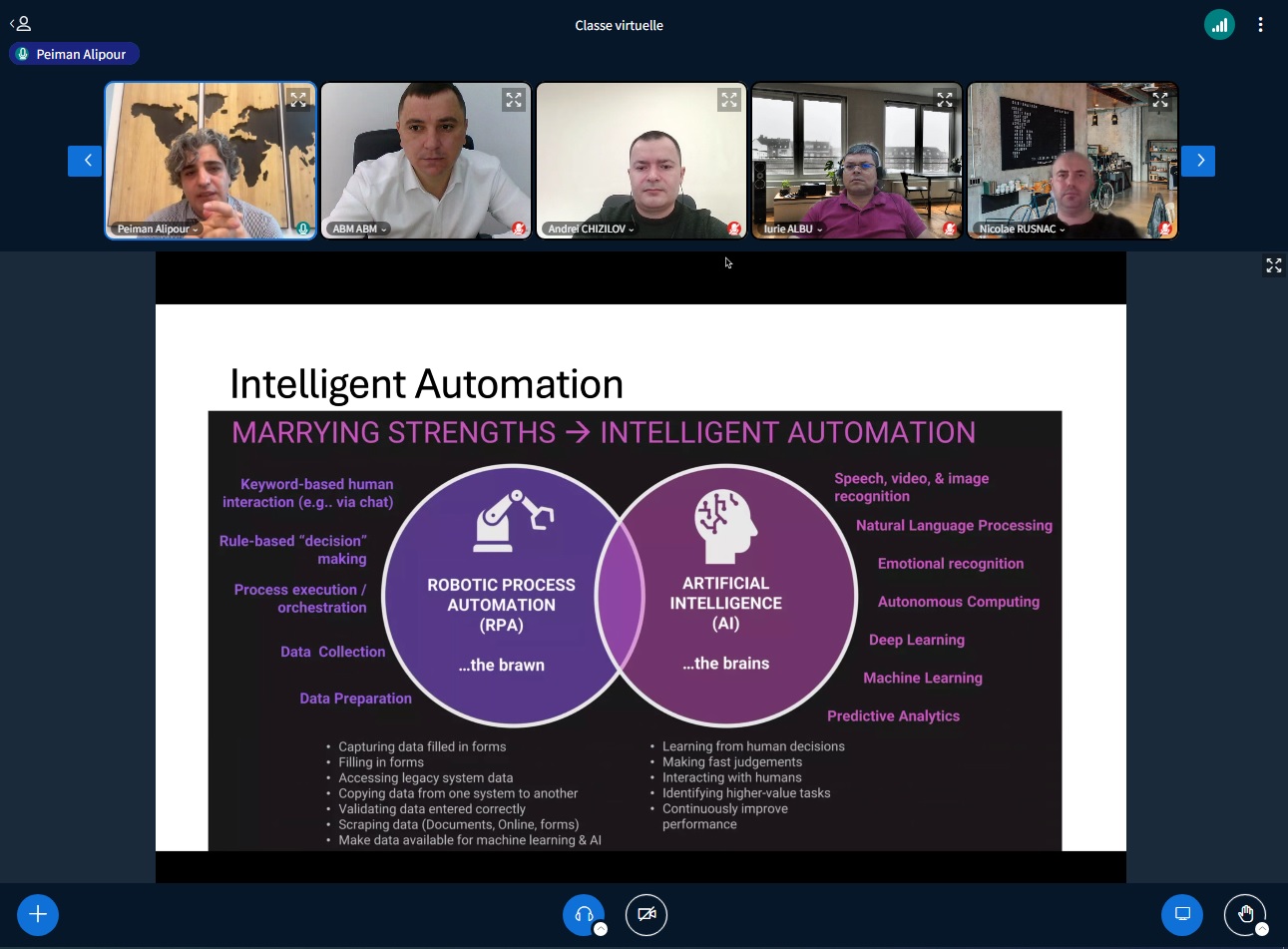Make Iurie ALBU's webcam fullscreen
This screenshot has width=1288, height=949.
tap(945, 99)
